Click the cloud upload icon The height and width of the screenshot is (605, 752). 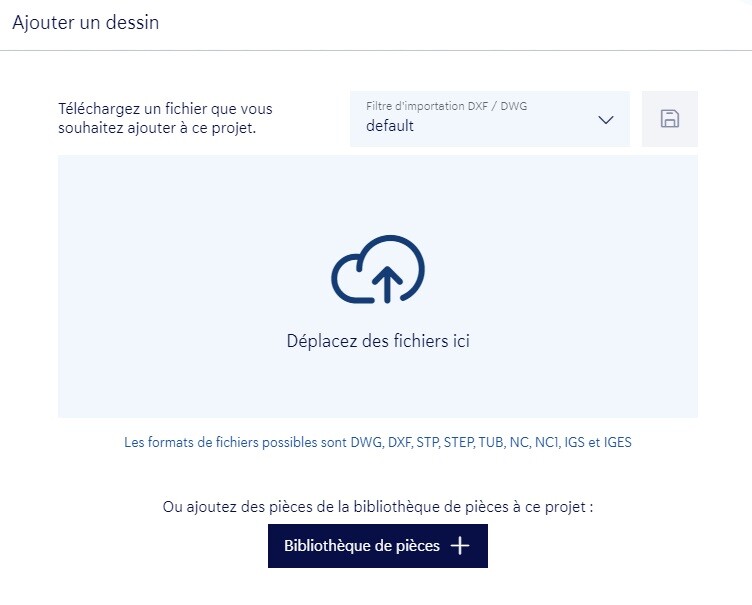pos(378,270)
